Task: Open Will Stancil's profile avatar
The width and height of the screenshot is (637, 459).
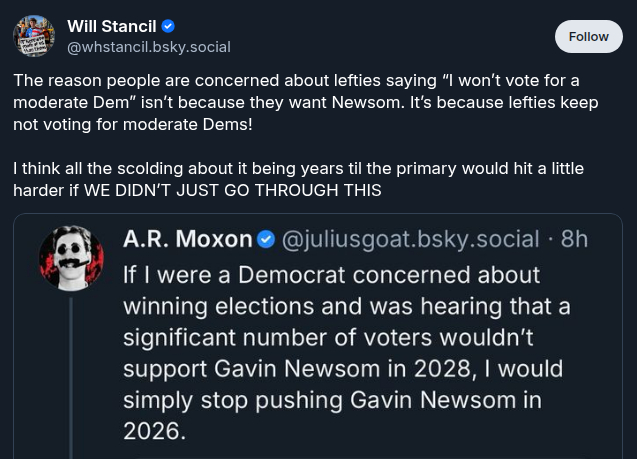Action: (34, 36)
